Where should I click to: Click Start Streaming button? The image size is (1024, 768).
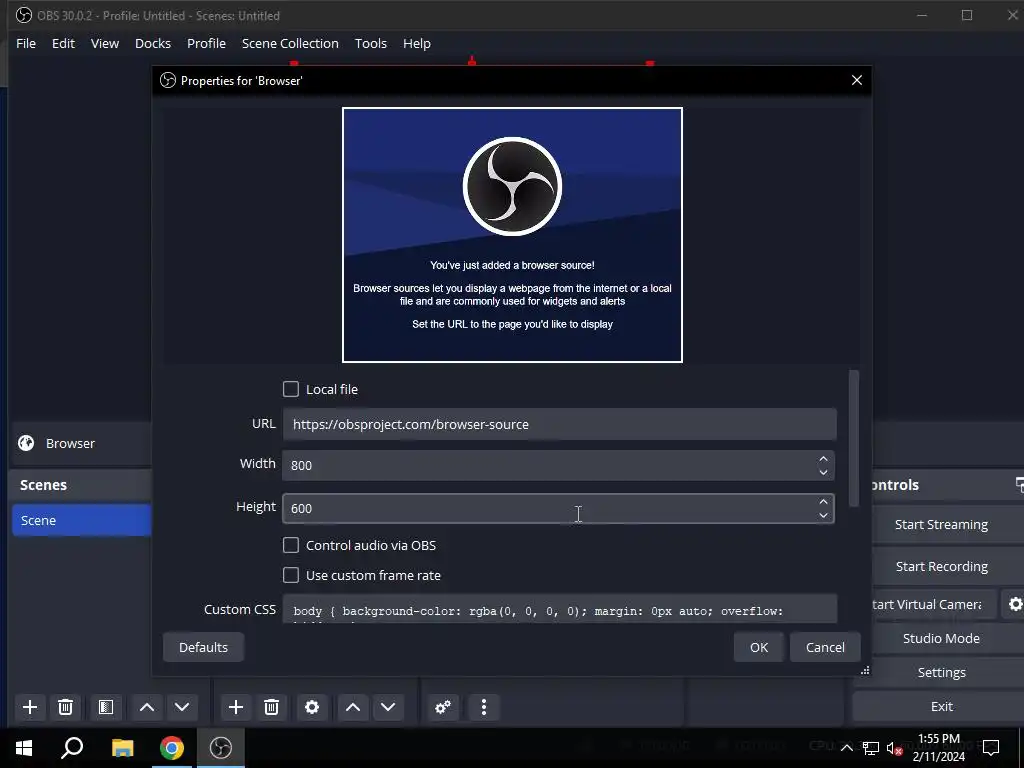941,524
